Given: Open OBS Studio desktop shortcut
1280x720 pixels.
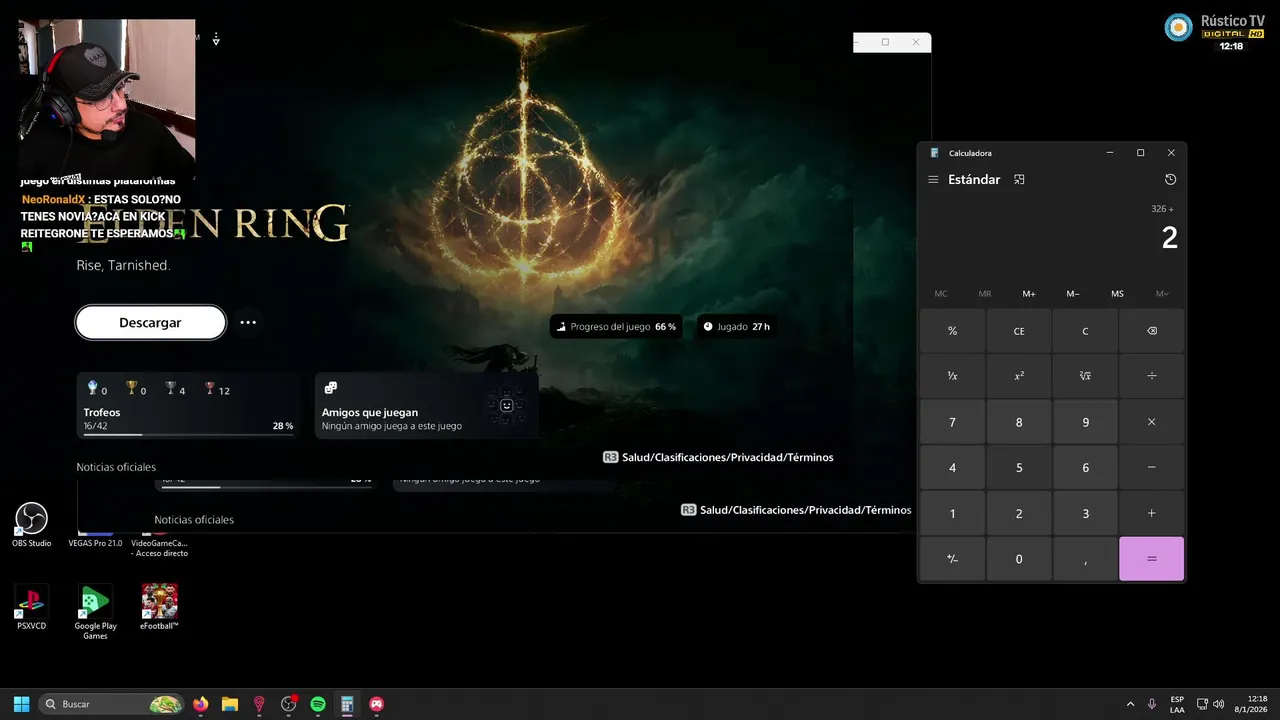Looking at the screenshot, I should pyautogui.click(x=32, y=525).
